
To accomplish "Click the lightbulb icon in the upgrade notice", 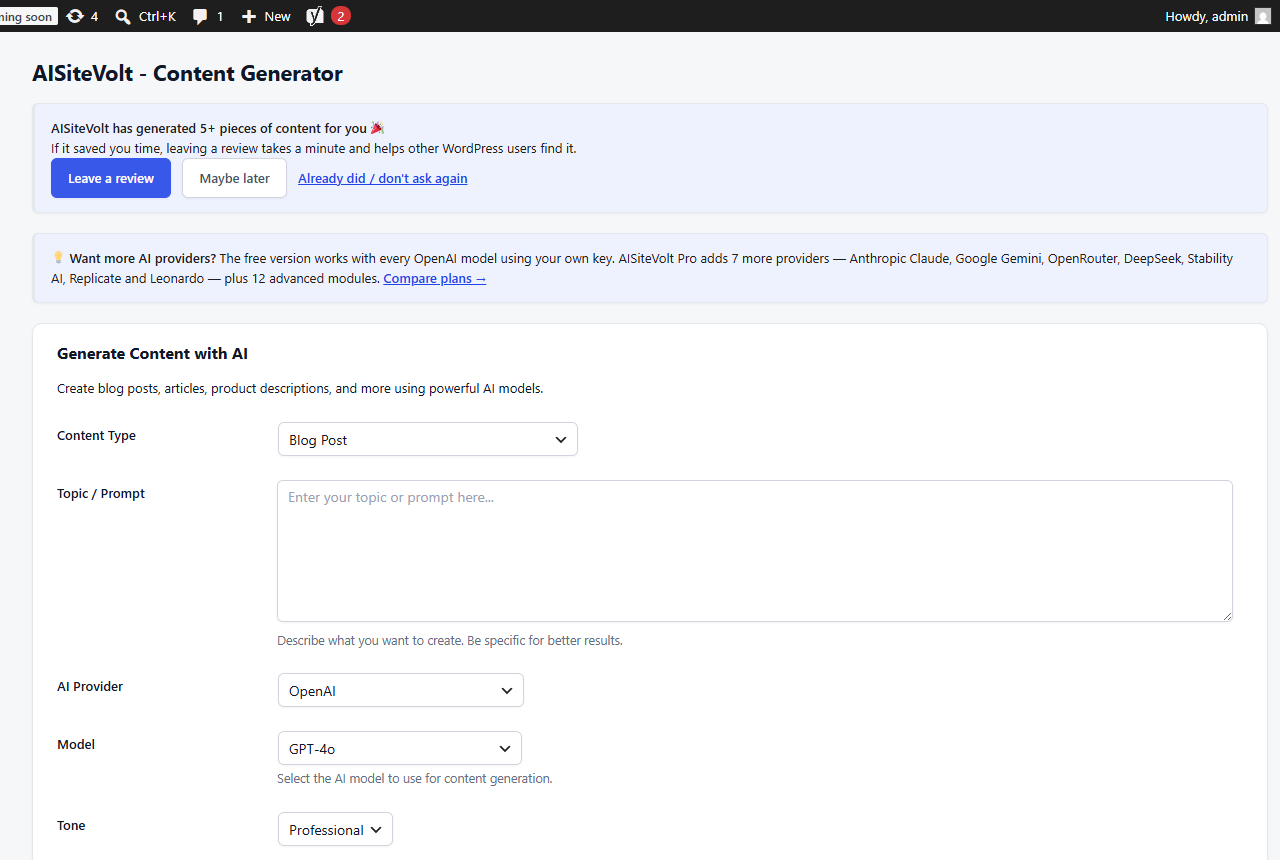I will click(58, 258).
